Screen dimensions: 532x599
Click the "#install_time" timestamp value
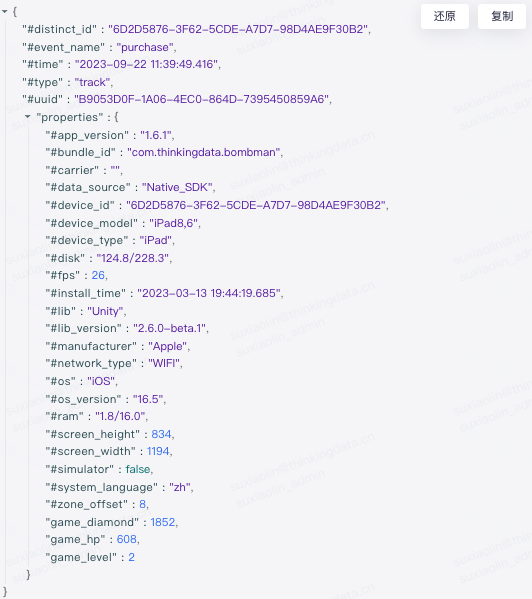click(x=209, y=293)
